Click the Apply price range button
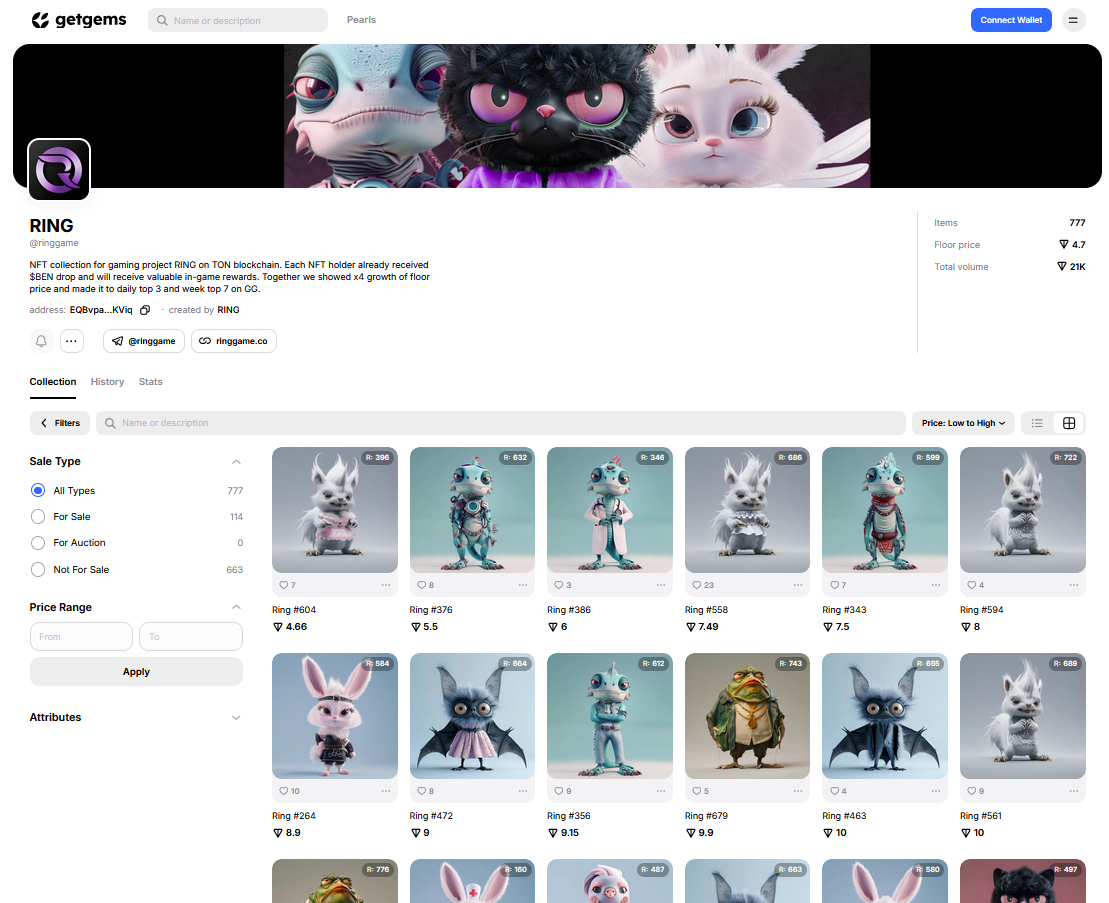 pyautogui.click(x=136, y=672)
